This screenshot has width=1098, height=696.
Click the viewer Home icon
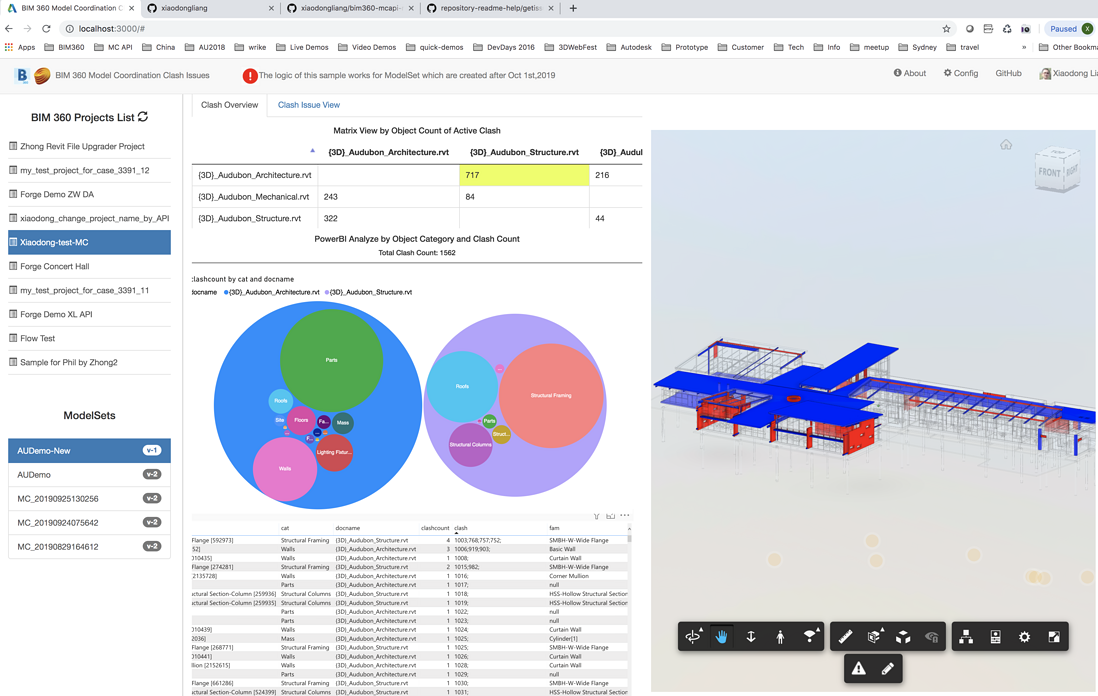[x=1006, y=144]
